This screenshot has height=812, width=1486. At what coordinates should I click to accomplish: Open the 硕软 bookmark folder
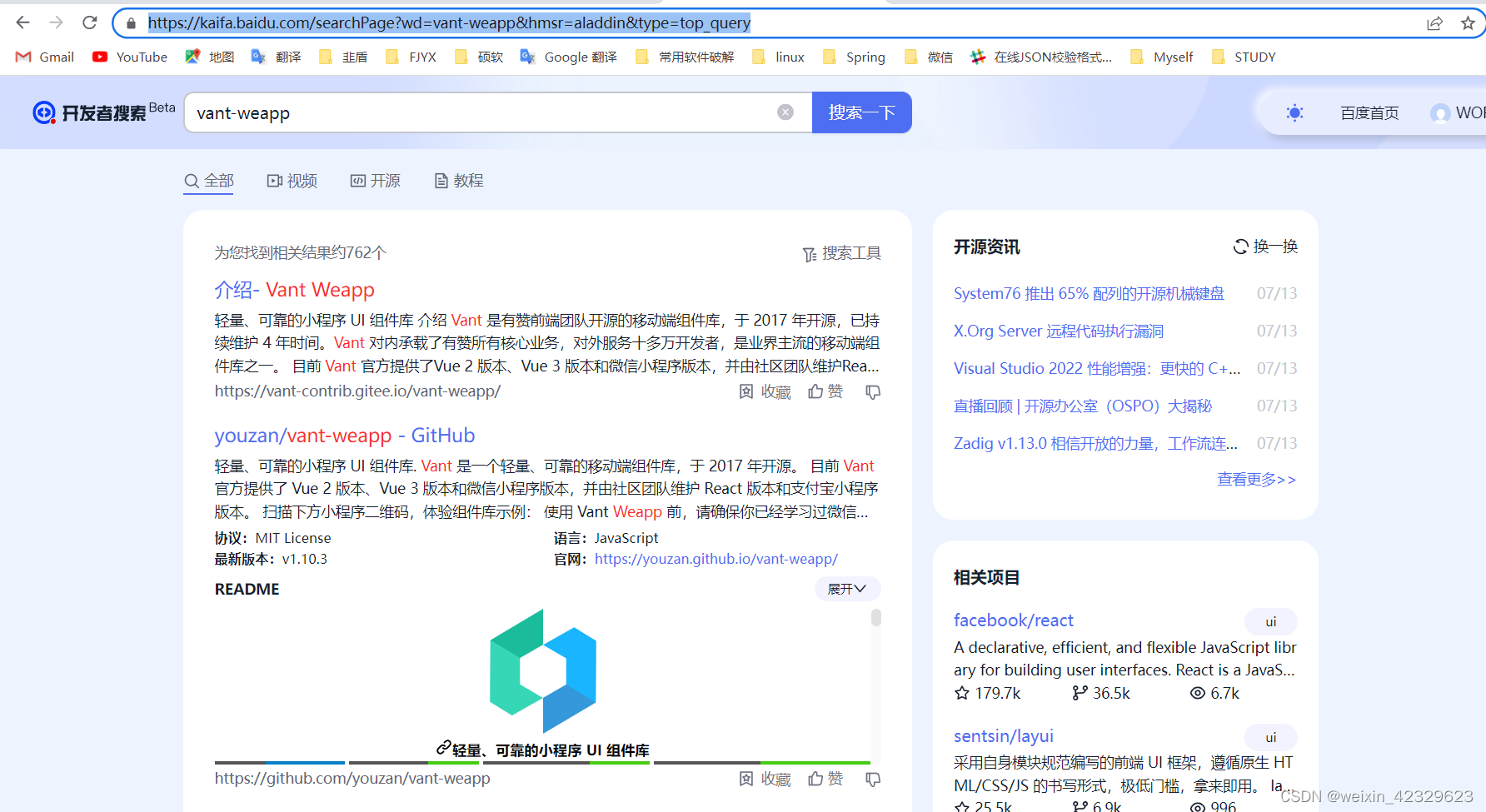pyautogui.click(x=479, y=57)
